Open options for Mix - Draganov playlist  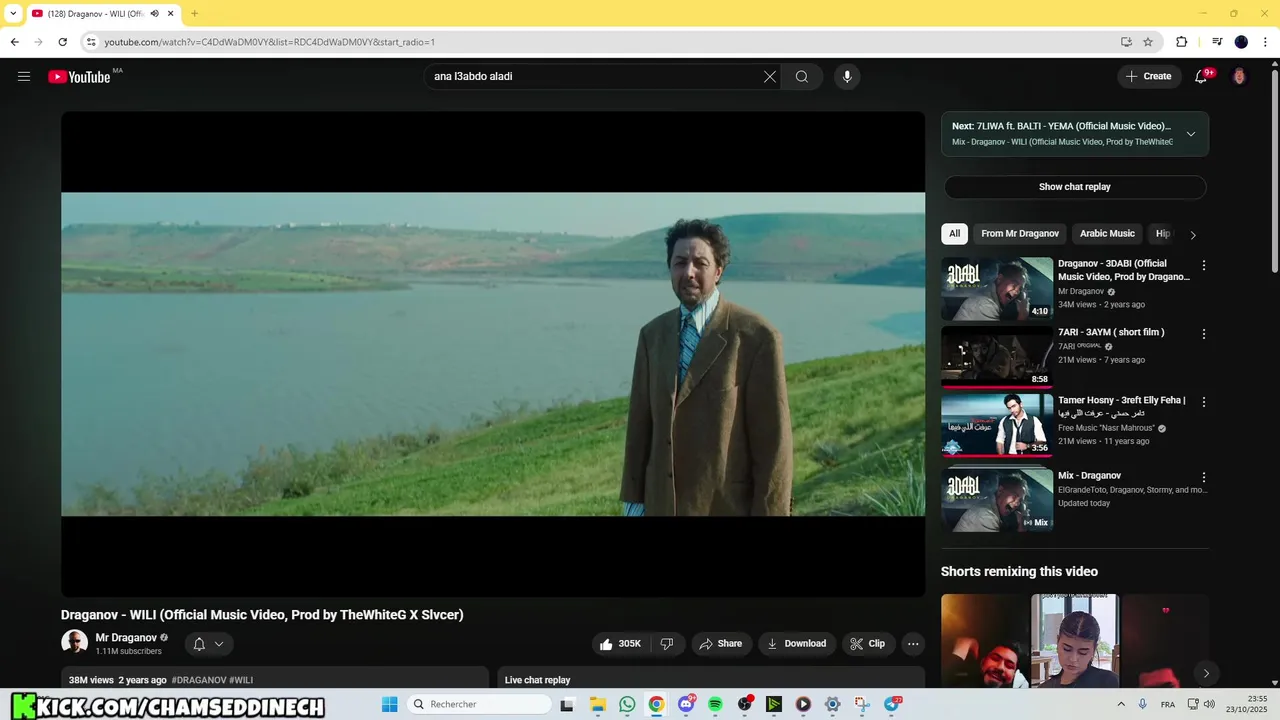pyautogui.click(x=1204, y=478)
